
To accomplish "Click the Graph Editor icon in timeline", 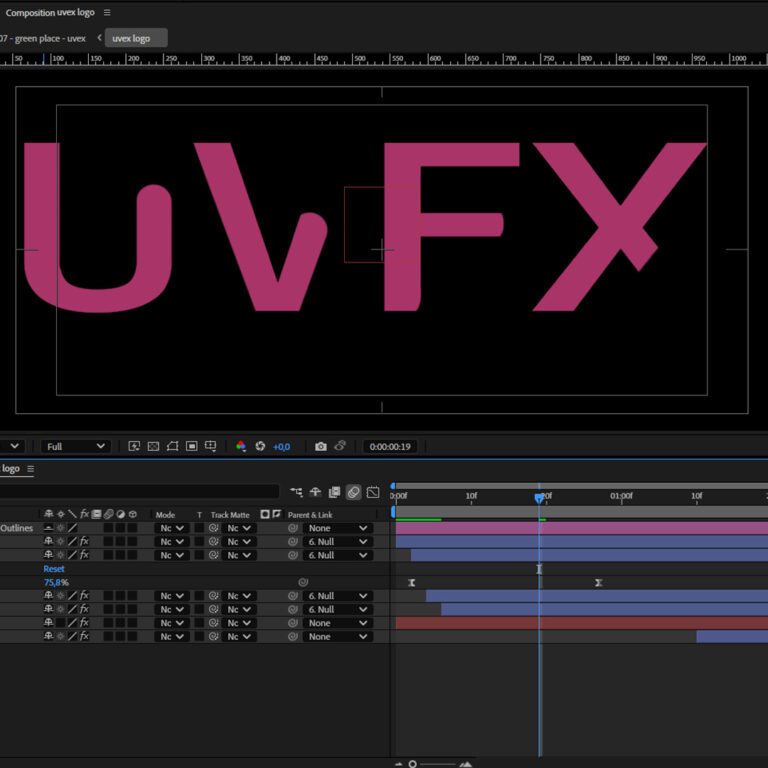I will [373, 492].
